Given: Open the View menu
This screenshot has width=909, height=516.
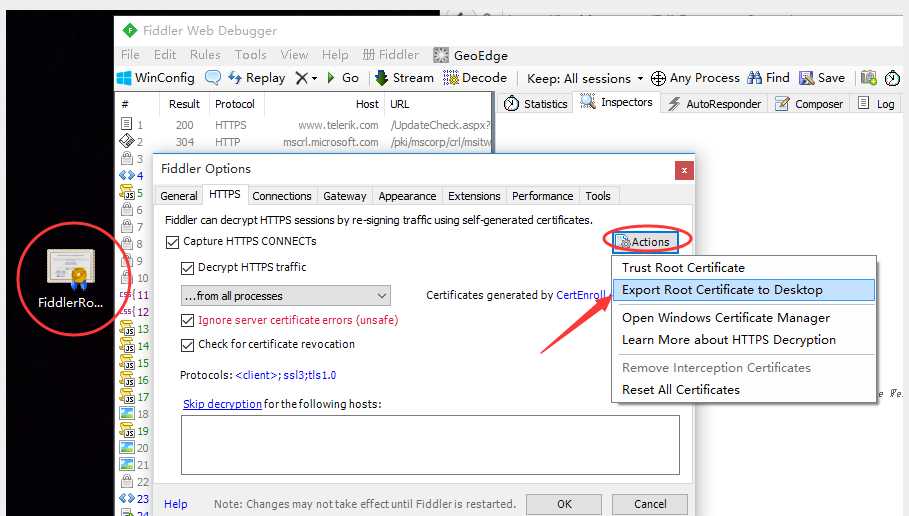Looking at the screenshot, I should [x=294, y=55].
